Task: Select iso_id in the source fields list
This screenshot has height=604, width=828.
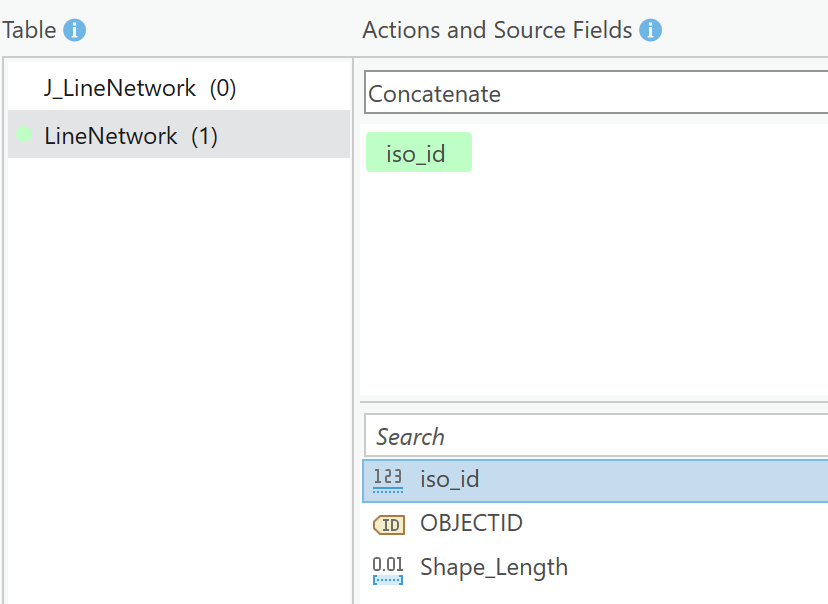Action: tap(452, 480)
